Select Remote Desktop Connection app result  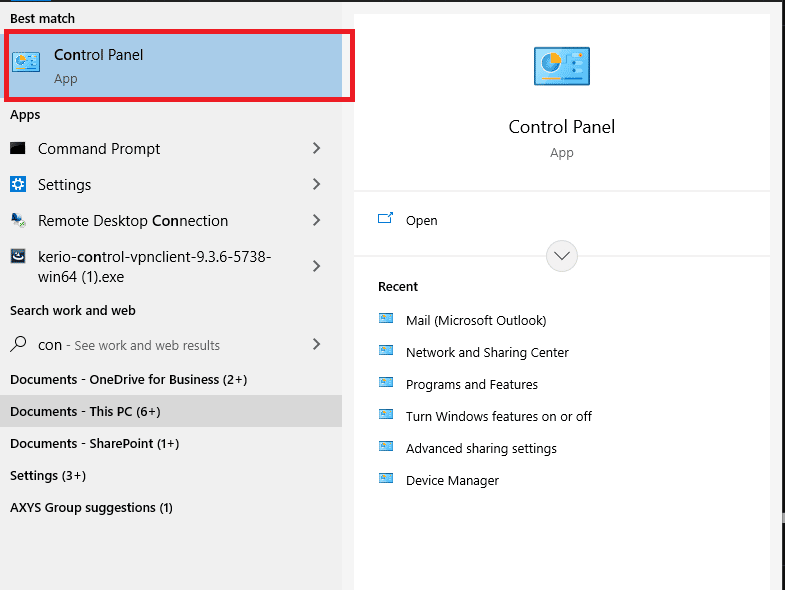click(x=171, y=221)
